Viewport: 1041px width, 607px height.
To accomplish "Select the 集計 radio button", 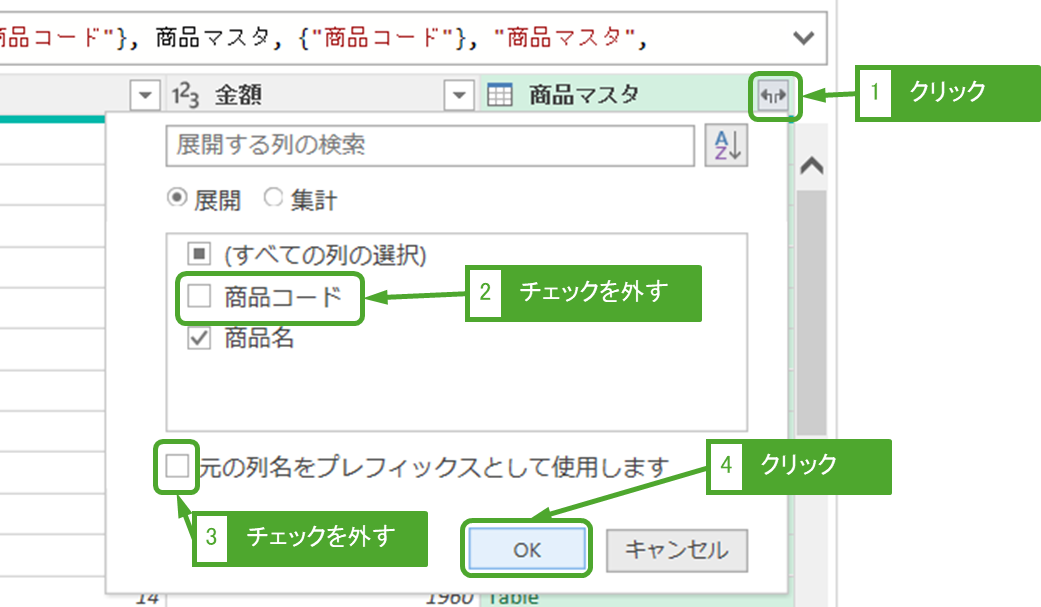I will pyautogui.click(x=273, y=199).
